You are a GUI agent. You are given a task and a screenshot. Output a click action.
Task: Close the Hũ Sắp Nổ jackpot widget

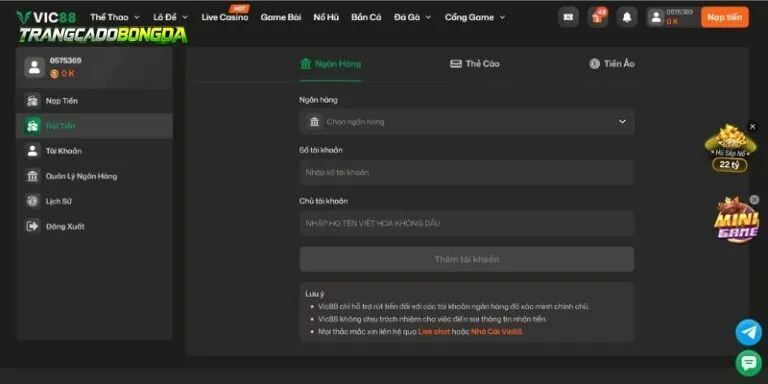(x=753, y=127)
